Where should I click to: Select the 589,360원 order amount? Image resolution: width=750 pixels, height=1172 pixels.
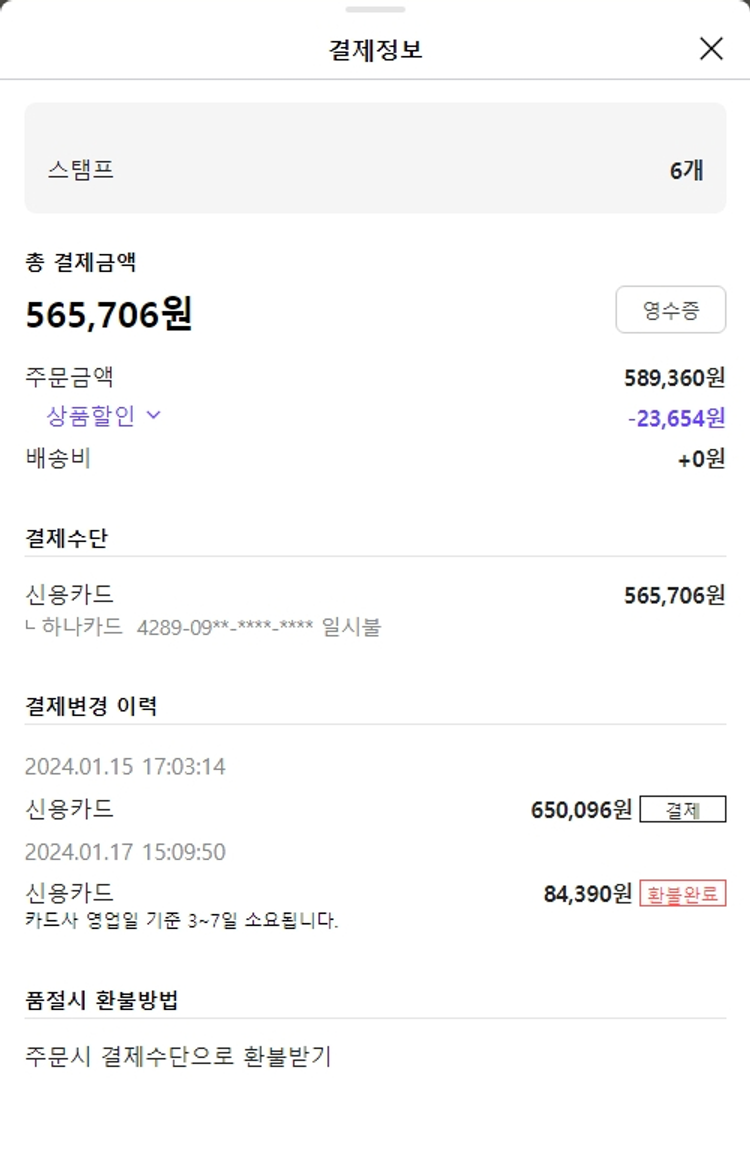click(x=674, y=378)
